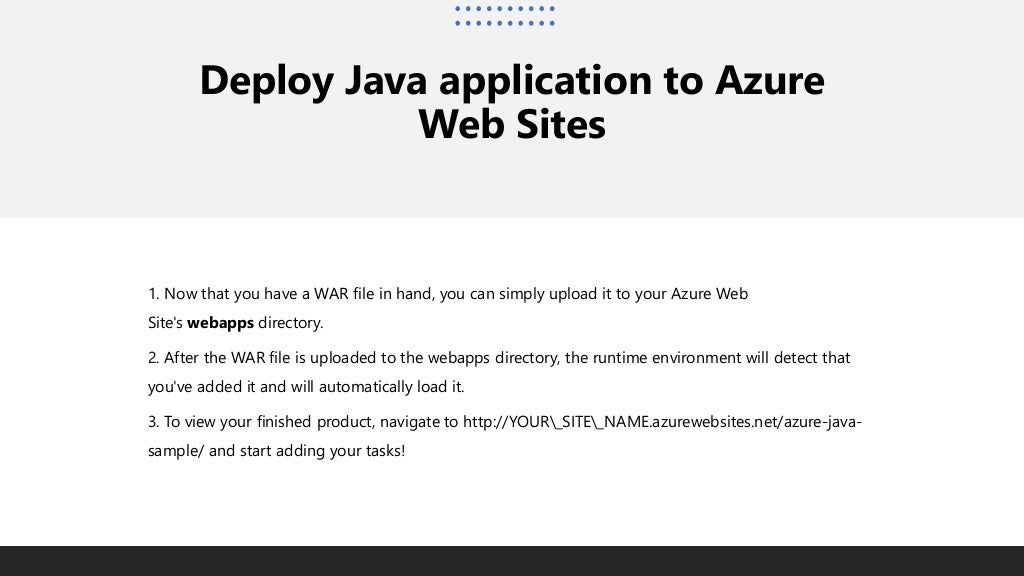Select the slide title "Deploy Java application to Azure Web Sites"
The width and height of the screenshot is (1024, 576).
point(512,102)
